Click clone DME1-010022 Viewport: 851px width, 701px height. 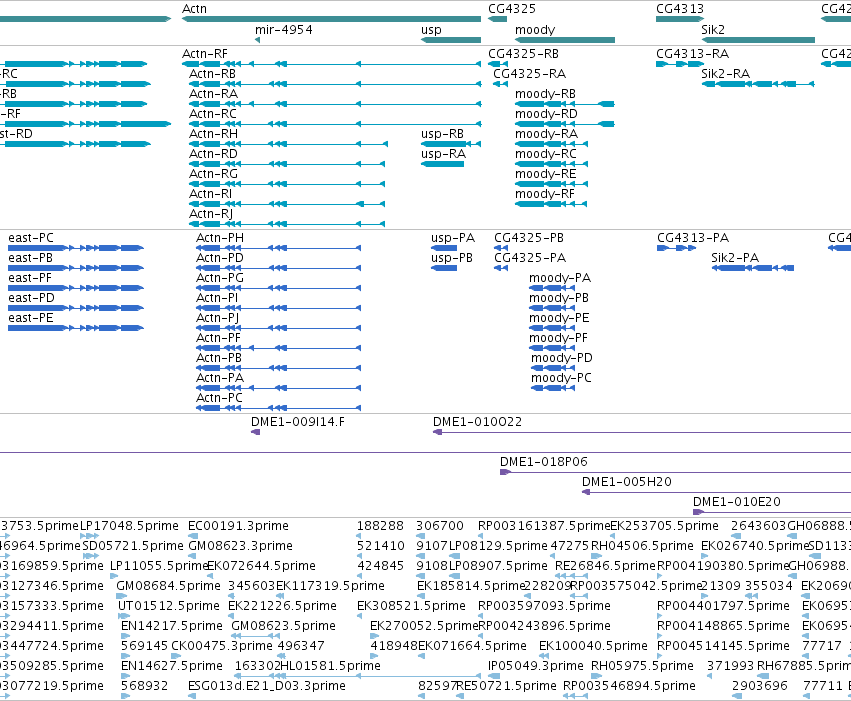(x=478, y=422)
